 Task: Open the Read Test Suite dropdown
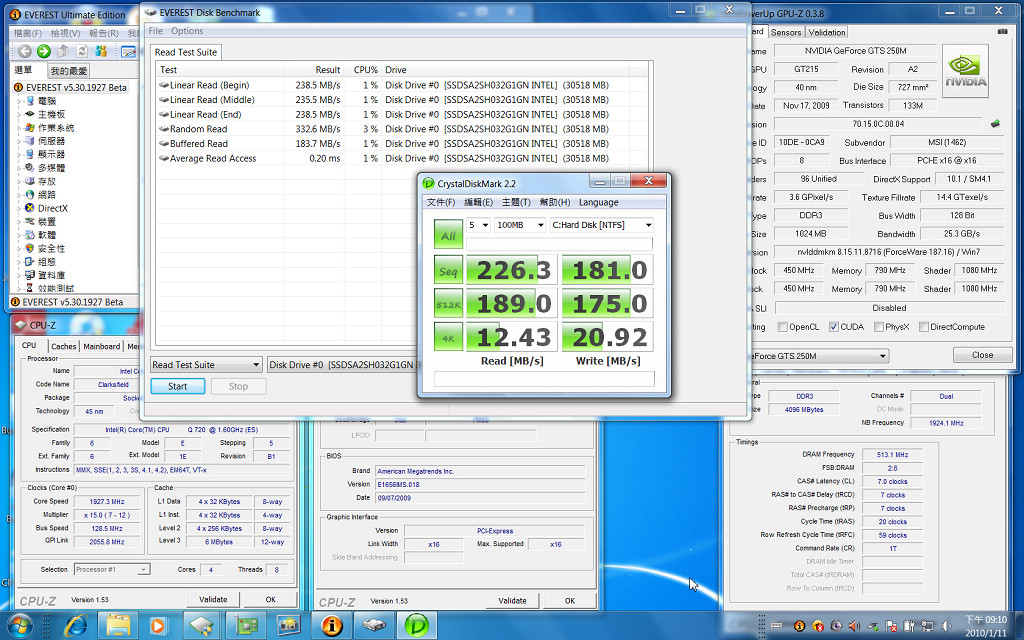coord(206,364)
